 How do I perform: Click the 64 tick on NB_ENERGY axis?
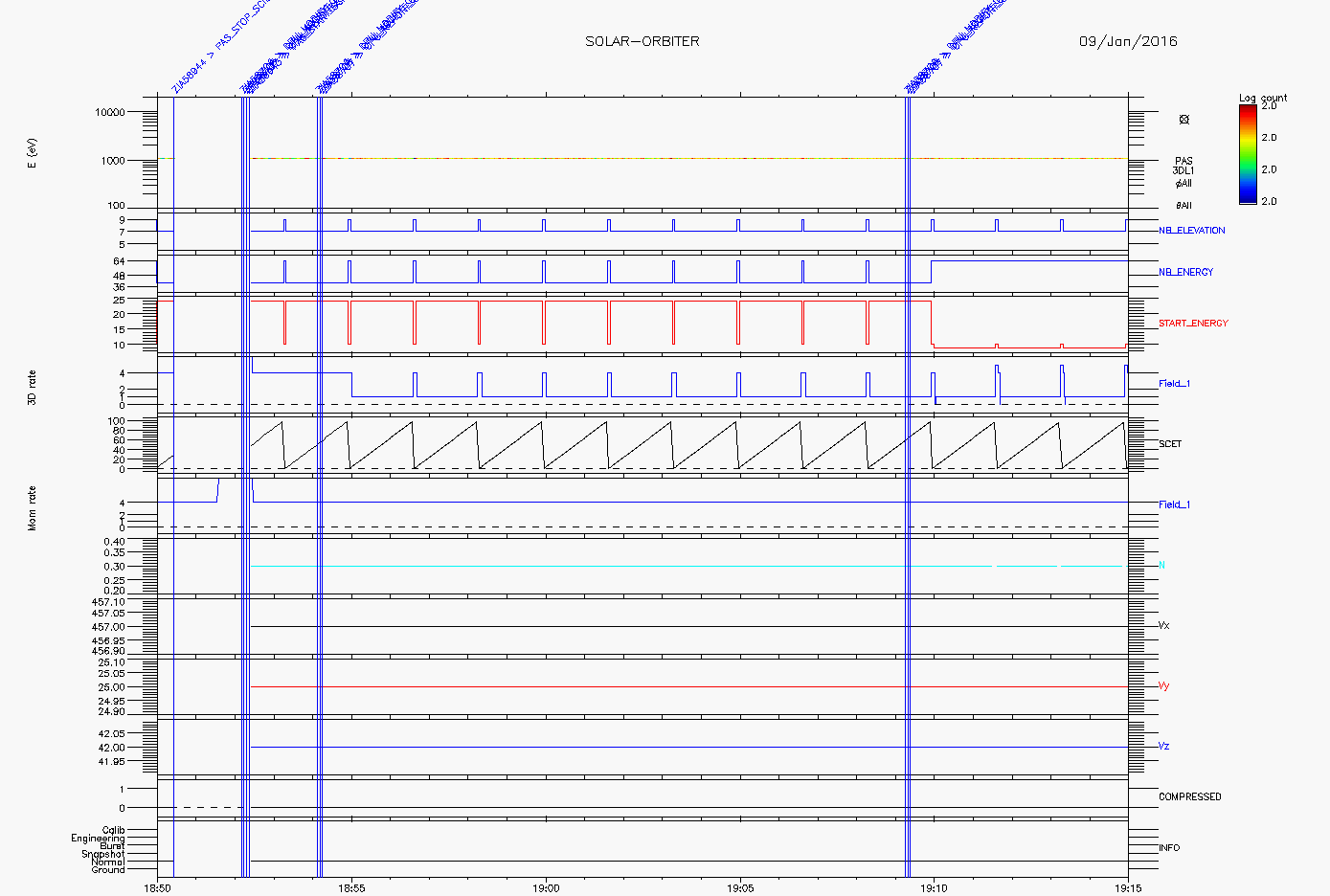pyautogui.click(x=119, y=261)
